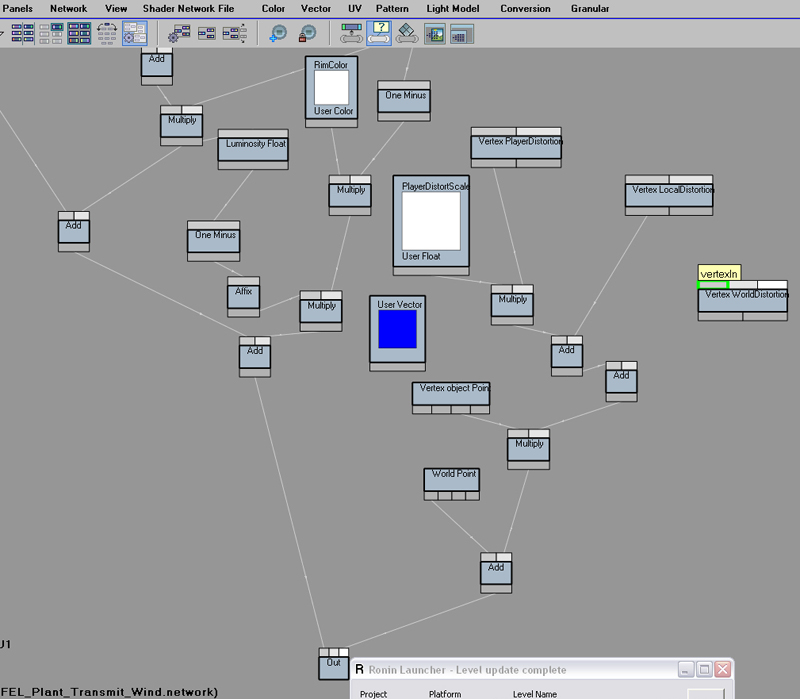Screen dimensions: 800x699
Task: Select the One Minus node under Luminosity Float
Action: pyautogui.click(x=213, y=240)
